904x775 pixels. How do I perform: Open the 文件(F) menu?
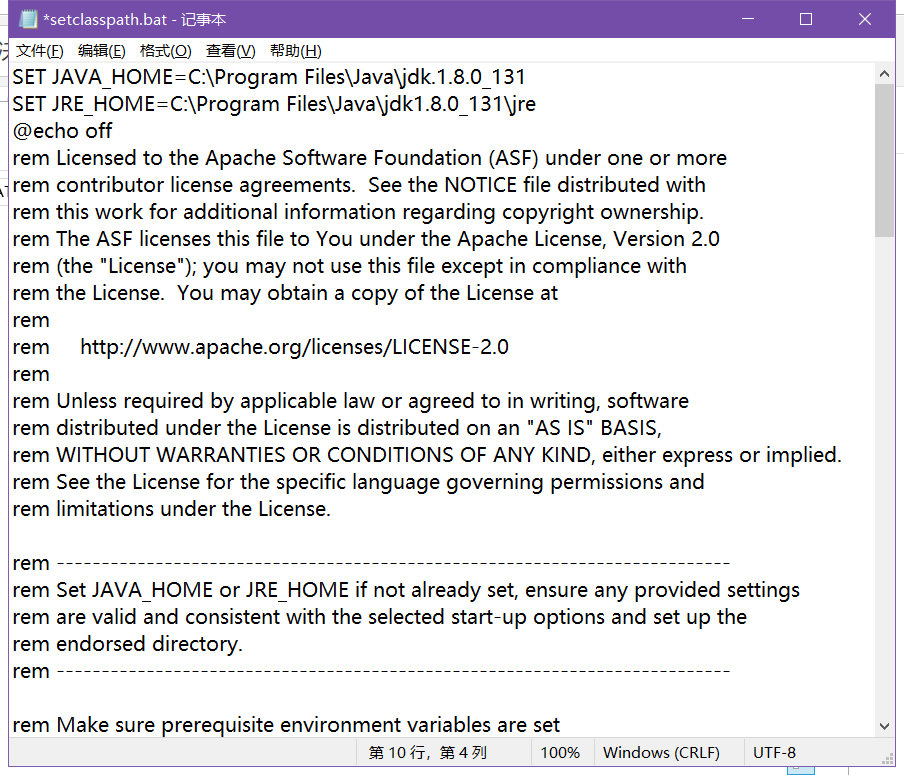click(39, 50)
